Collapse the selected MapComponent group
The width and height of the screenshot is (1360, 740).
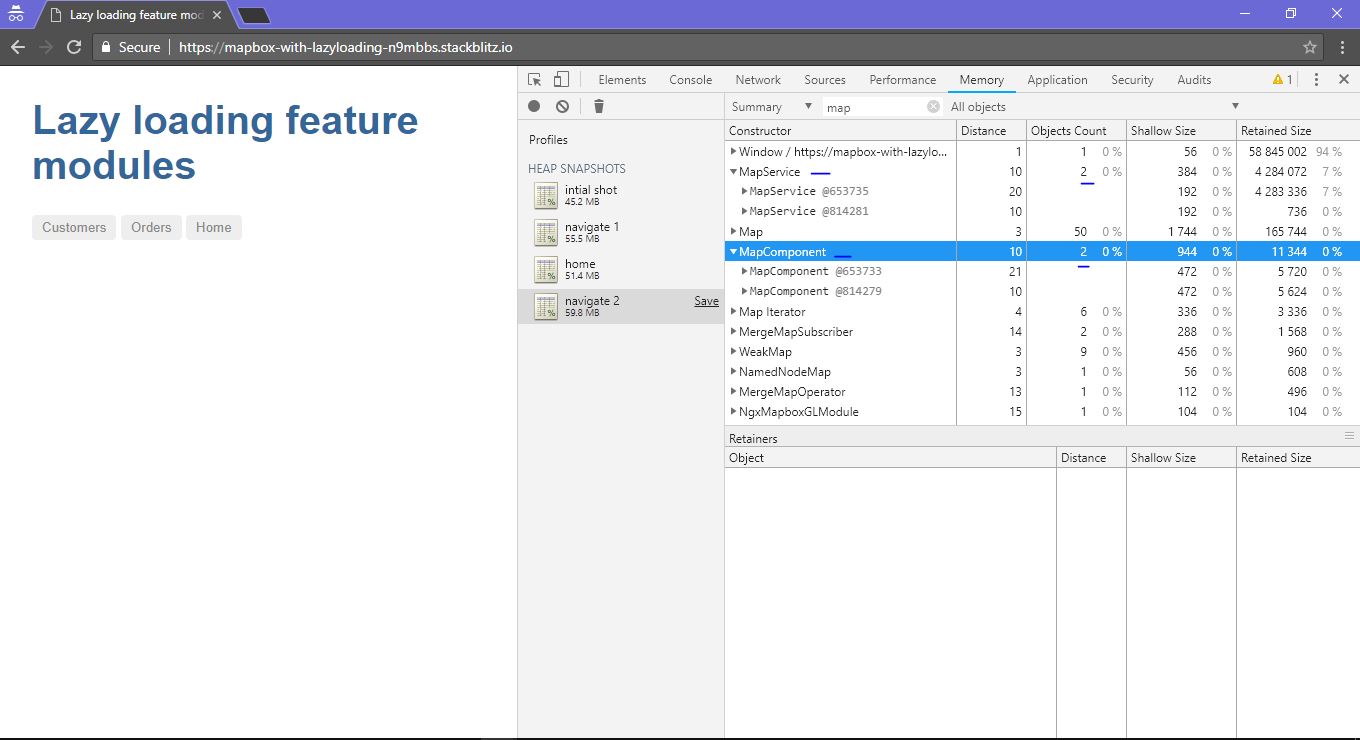pyautogui.click(x=733, y=252)
